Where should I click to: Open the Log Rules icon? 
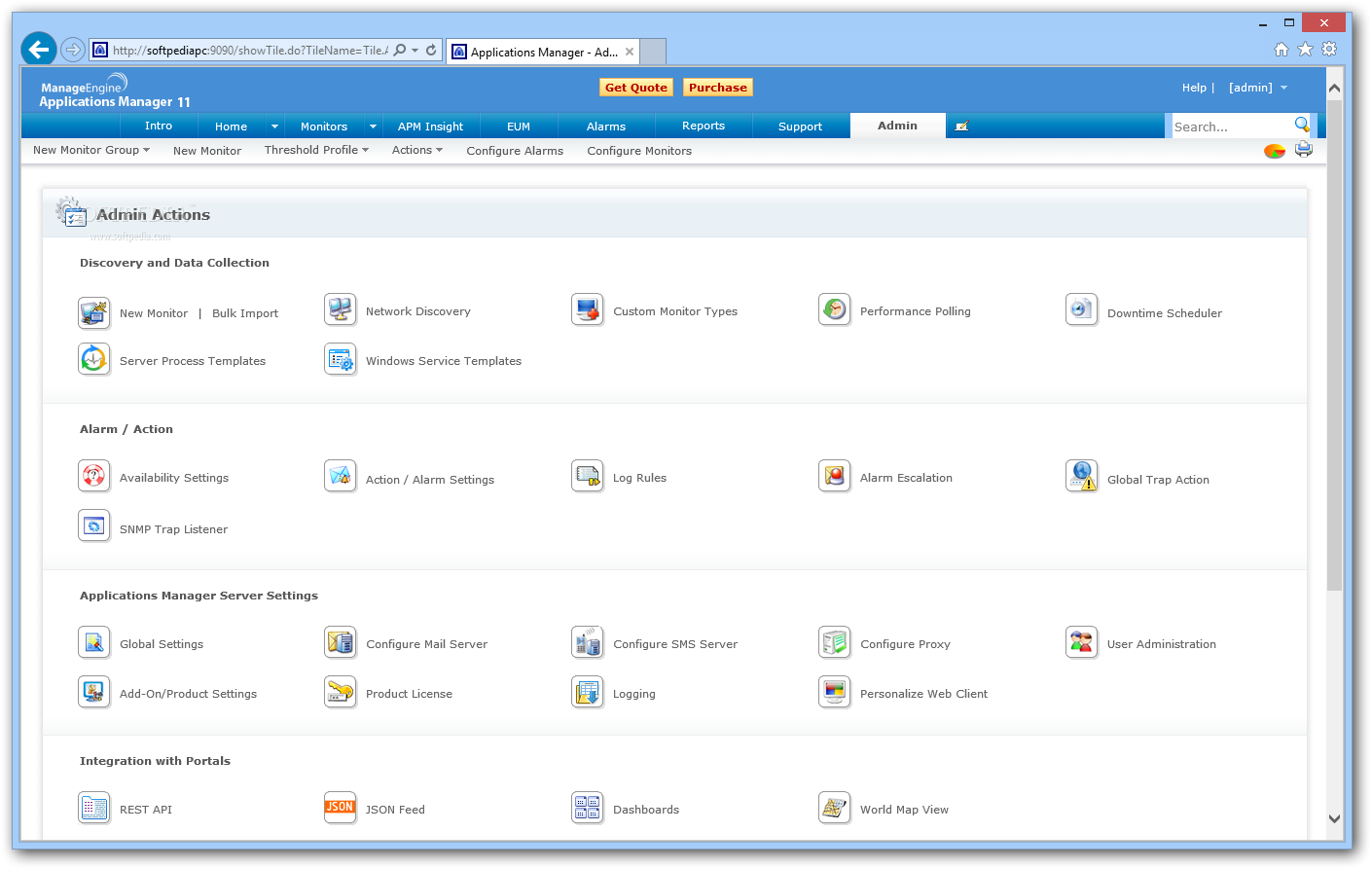pyautogui.click(x=588, y=477)
